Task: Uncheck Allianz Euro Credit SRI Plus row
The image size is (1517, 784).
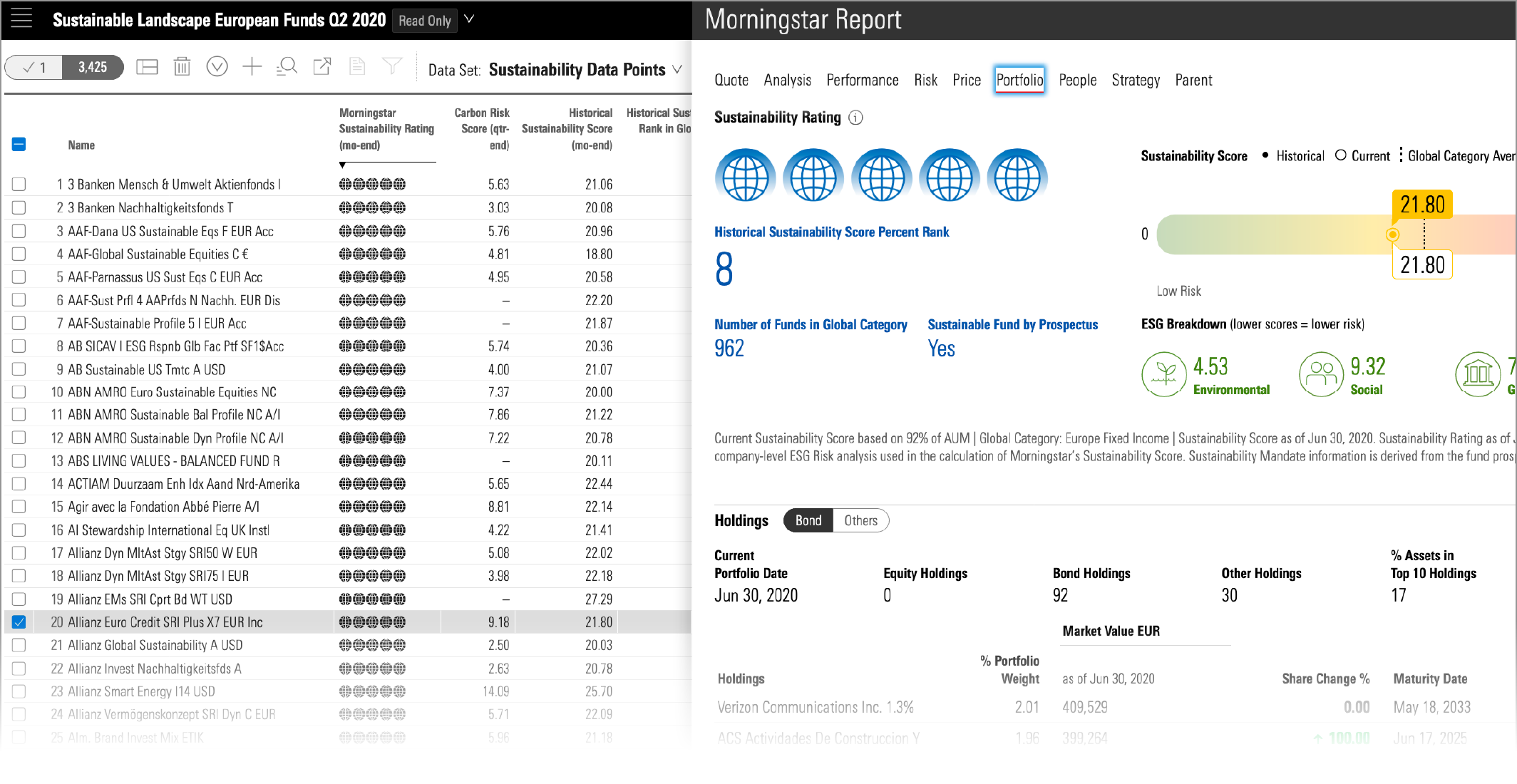Action: [x=19, y=622]
